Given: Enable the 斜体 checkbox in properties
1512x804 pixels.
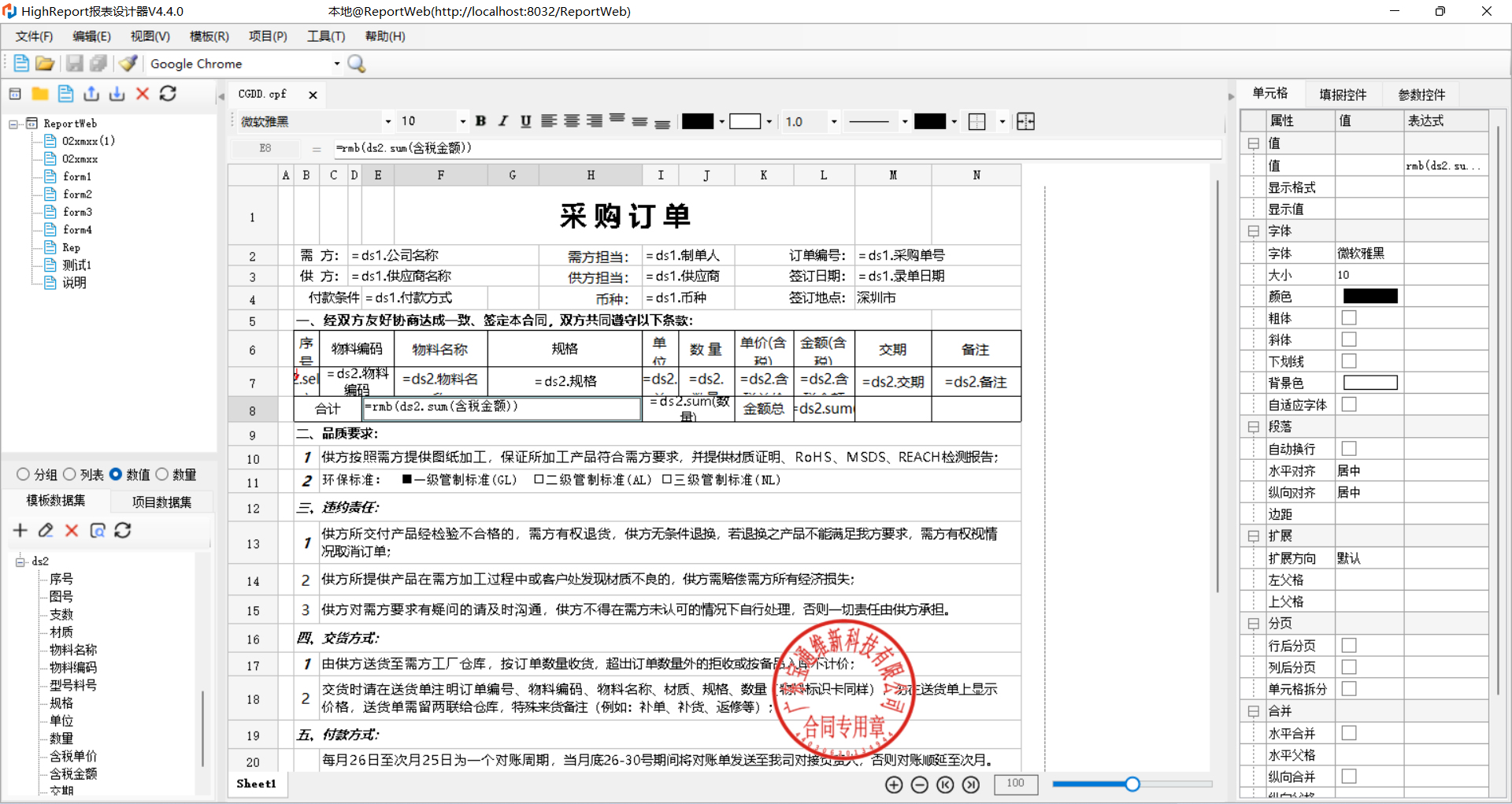Looking at the screenshot, I should [1349, 339].
